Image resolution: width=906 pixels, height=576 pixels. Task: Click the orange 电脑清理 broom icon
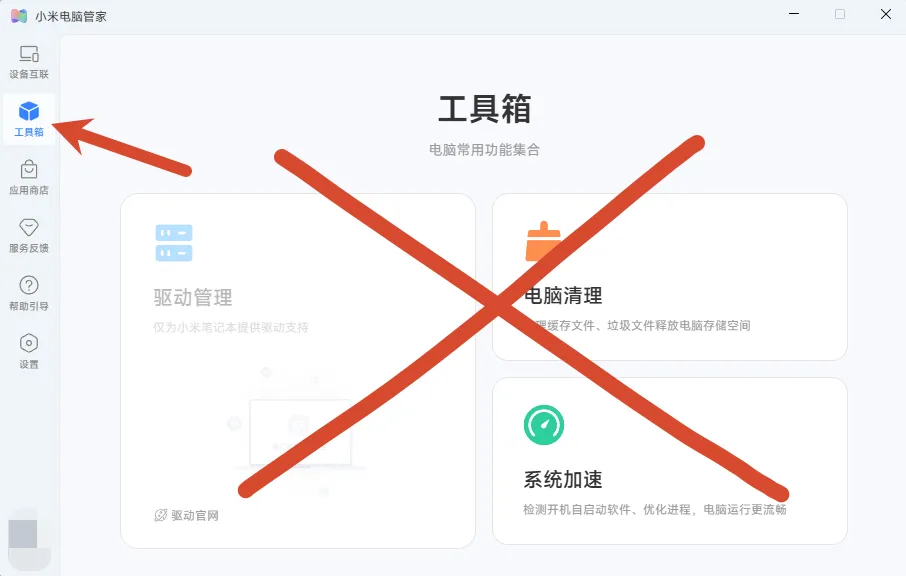543,241
